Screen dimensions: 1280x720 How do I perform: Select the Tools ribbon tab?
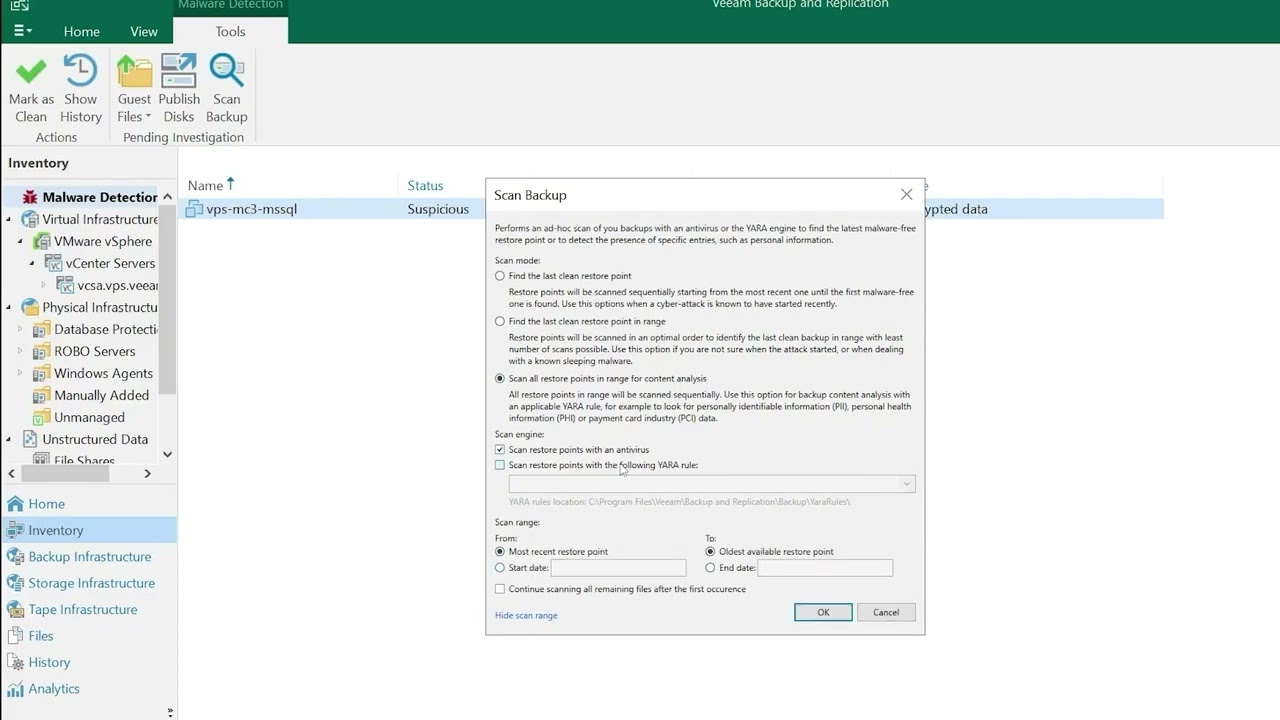231,31
